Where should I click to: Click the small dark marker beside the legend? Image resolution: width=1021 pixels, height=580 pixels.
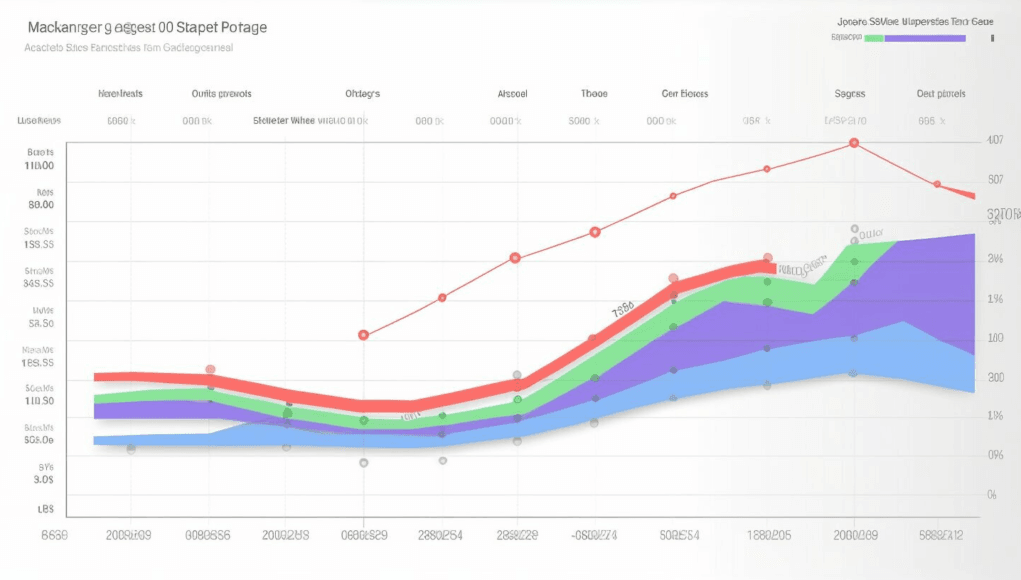point(992,38)
